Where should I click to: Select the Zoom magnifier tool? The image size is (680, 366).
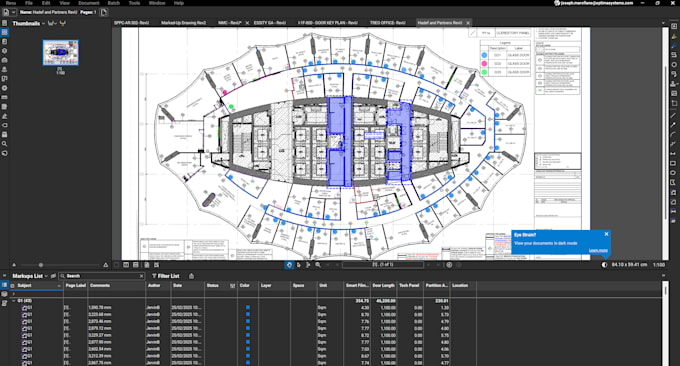tap(318, 265)
